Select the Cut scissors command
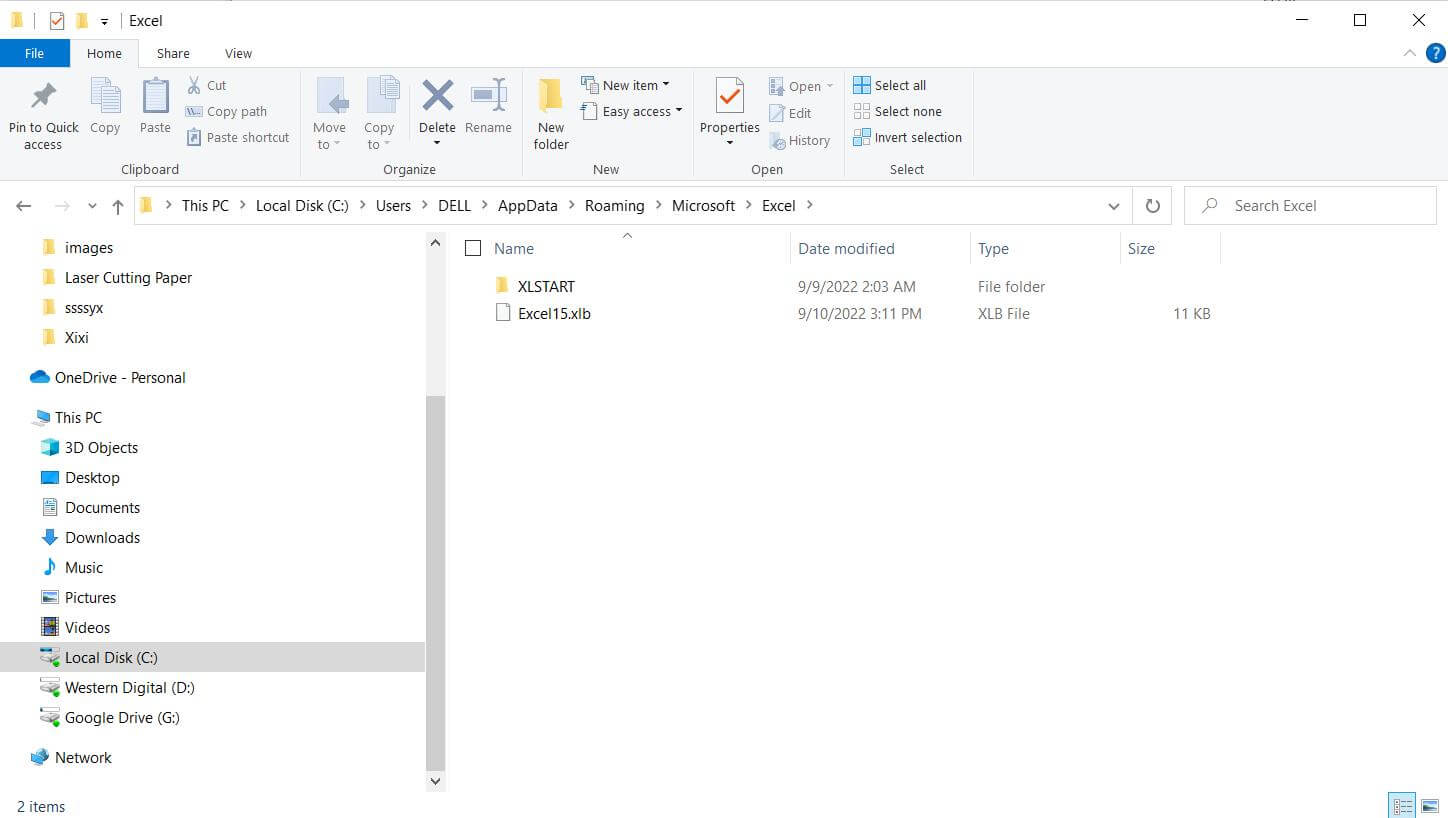Screen dimensions: 1448x818 point(207,85)
